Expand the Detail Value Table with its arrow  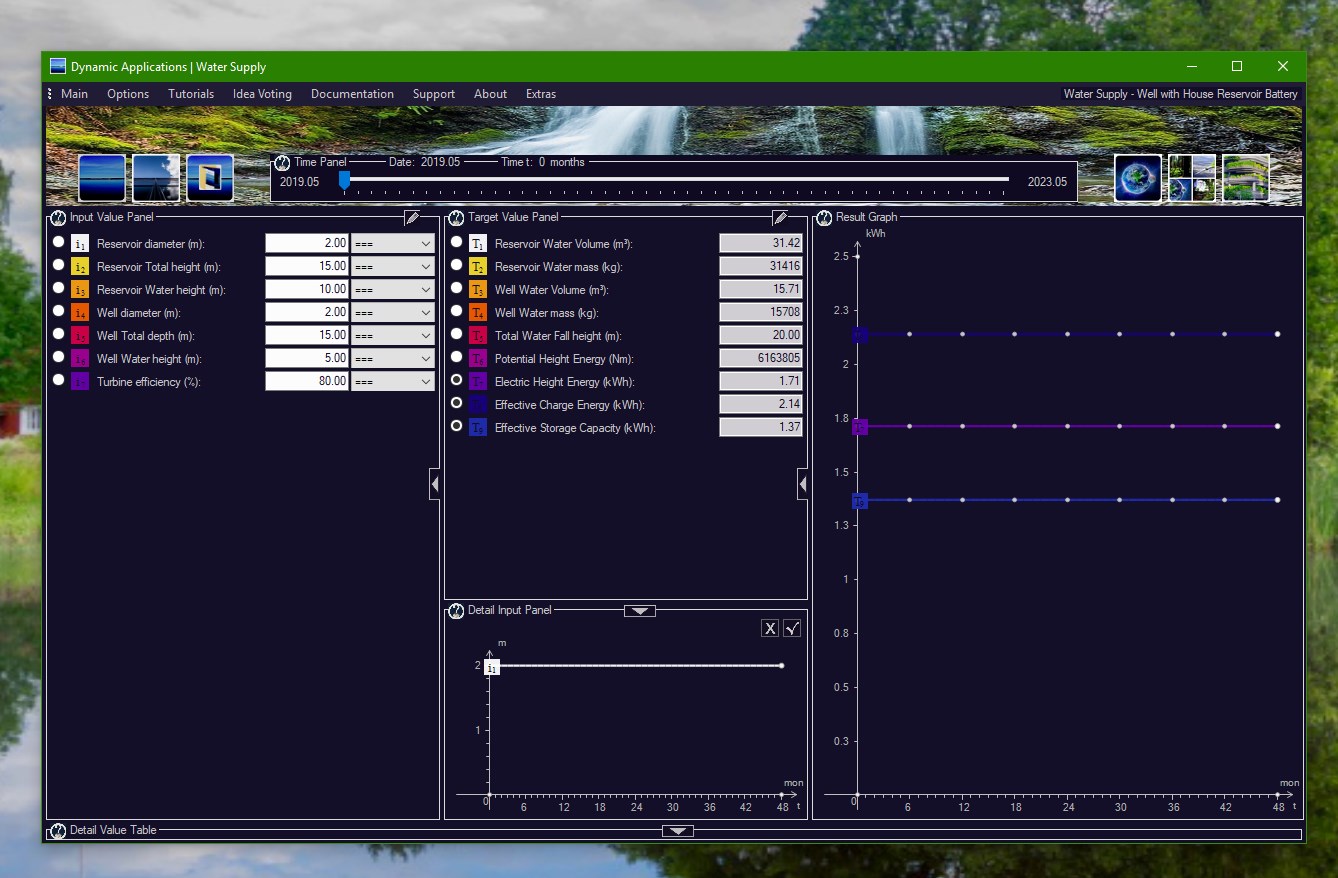pos(678,831)
